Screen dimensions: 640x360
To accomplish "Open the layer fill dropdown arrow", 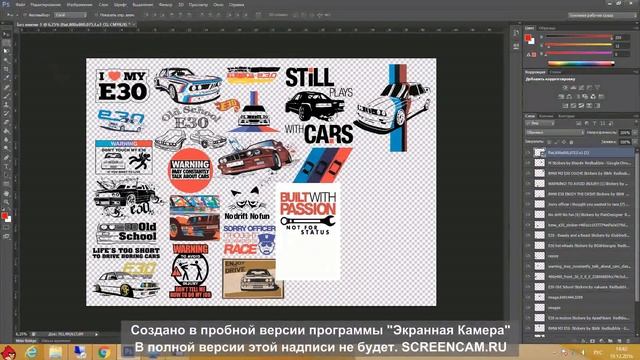I will tap(635, 142).
